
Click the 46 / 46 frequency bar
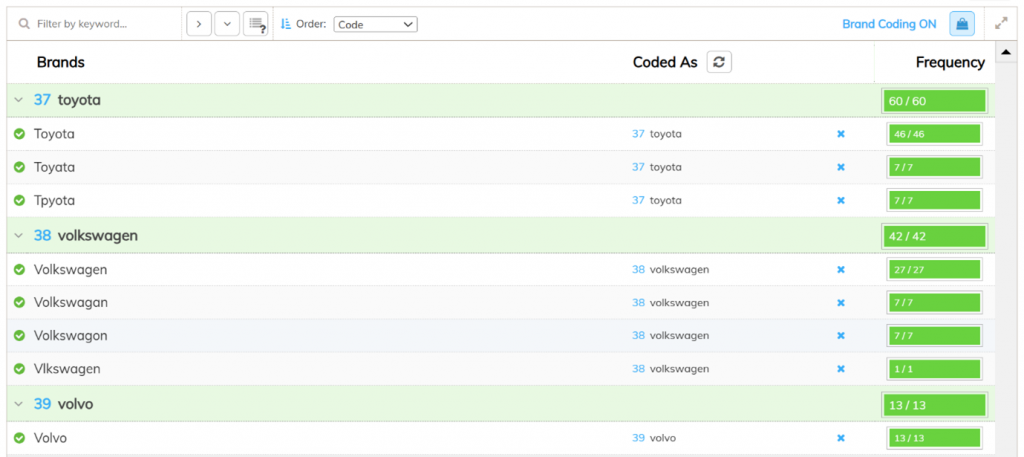(935, 134)
